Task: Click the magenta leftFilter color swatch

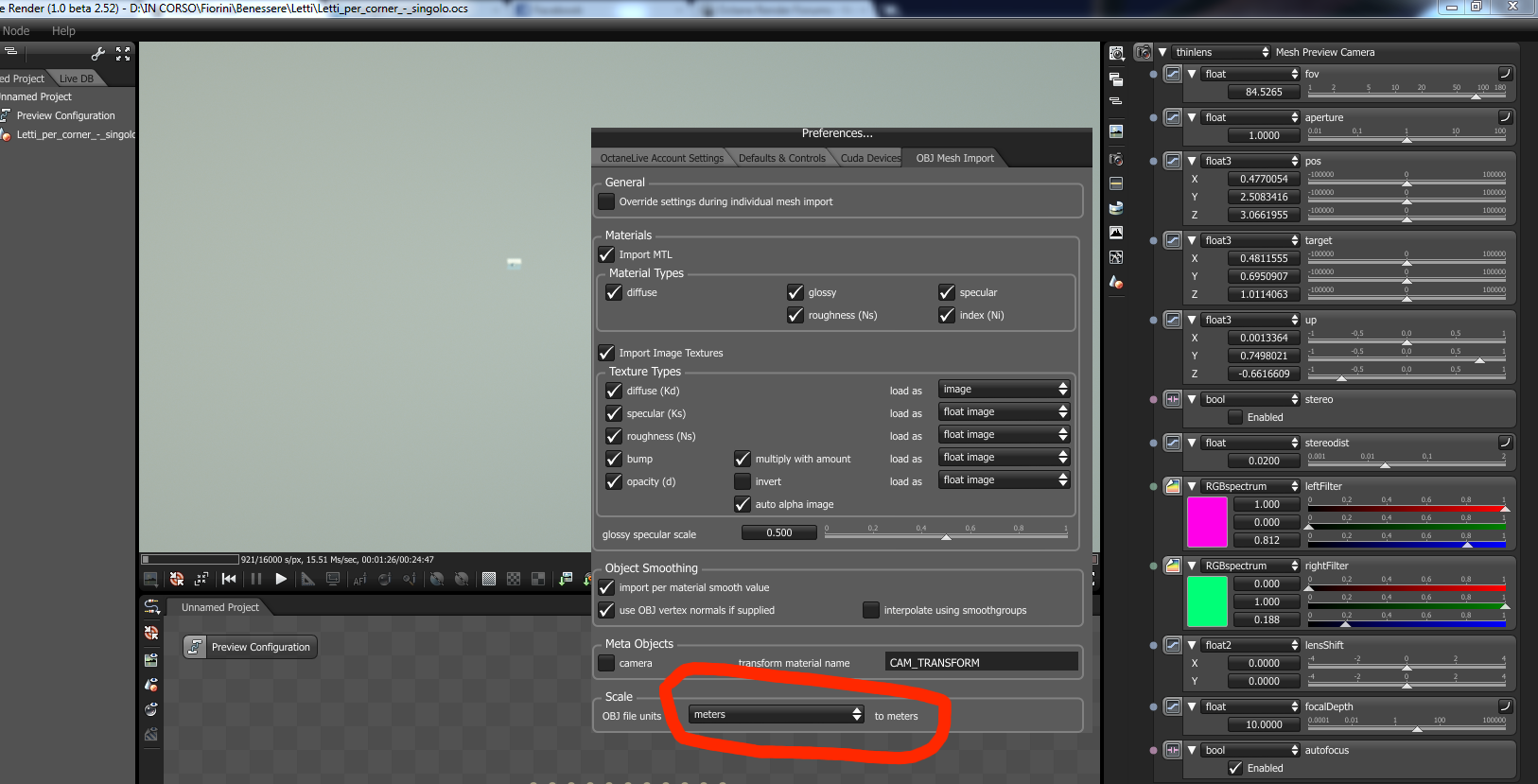Action: pos(1207,522)
